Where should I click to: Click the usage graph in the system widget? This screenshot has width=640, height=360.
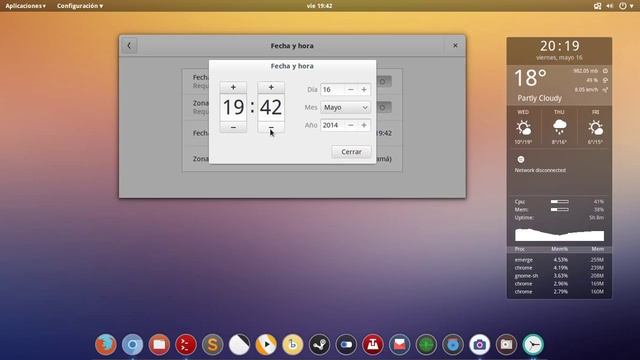(x=559, y=235)
